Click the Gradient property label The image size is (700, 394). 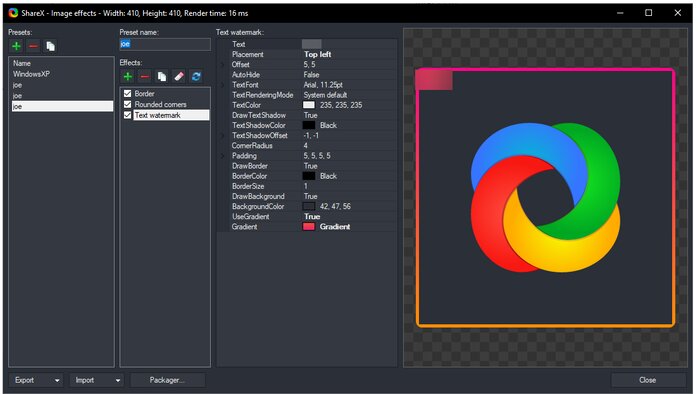click(x=245, y=227)
